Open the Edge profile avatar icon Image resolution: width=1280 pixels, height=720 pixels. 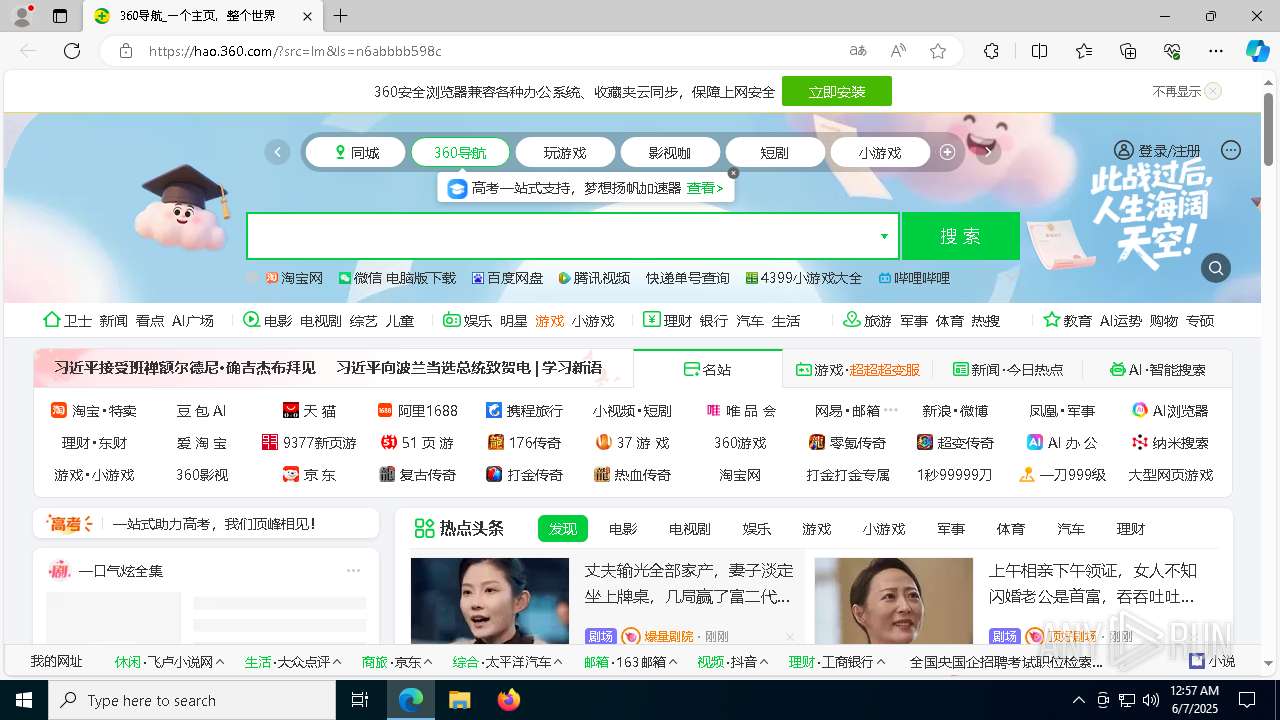(21, 16)
